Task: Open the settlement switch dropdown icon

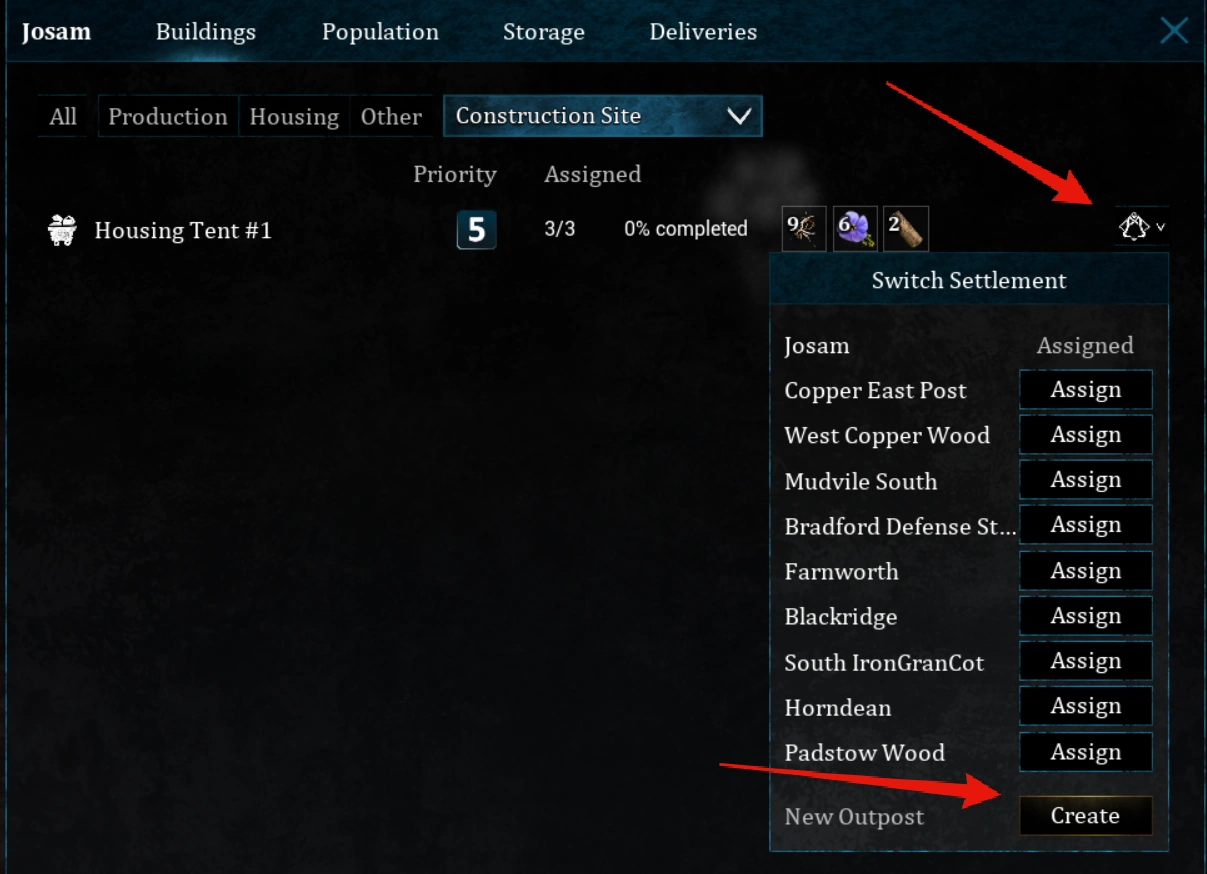Action: [x=1141, y=227]
